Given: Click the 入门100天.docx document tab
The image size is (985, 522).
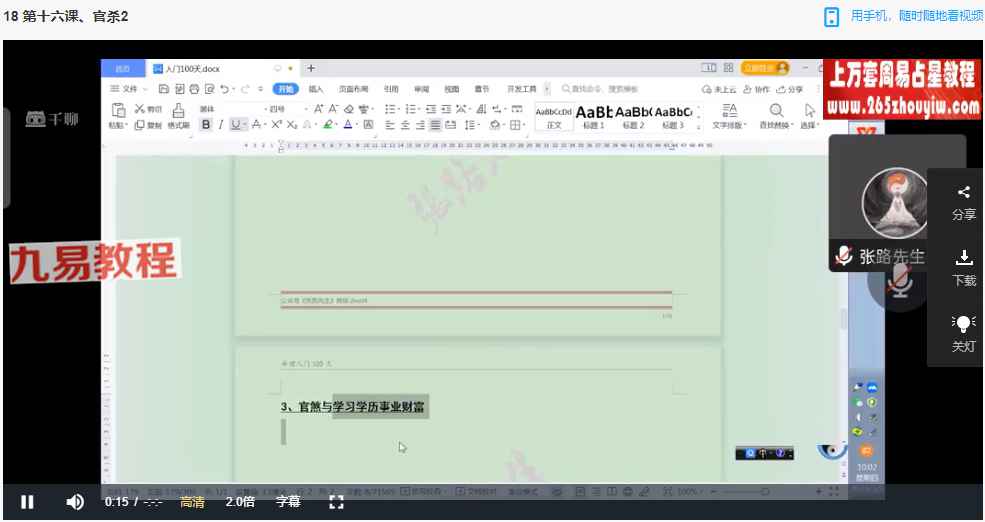Looking at the screenshot, I should (x=190, y=69).
